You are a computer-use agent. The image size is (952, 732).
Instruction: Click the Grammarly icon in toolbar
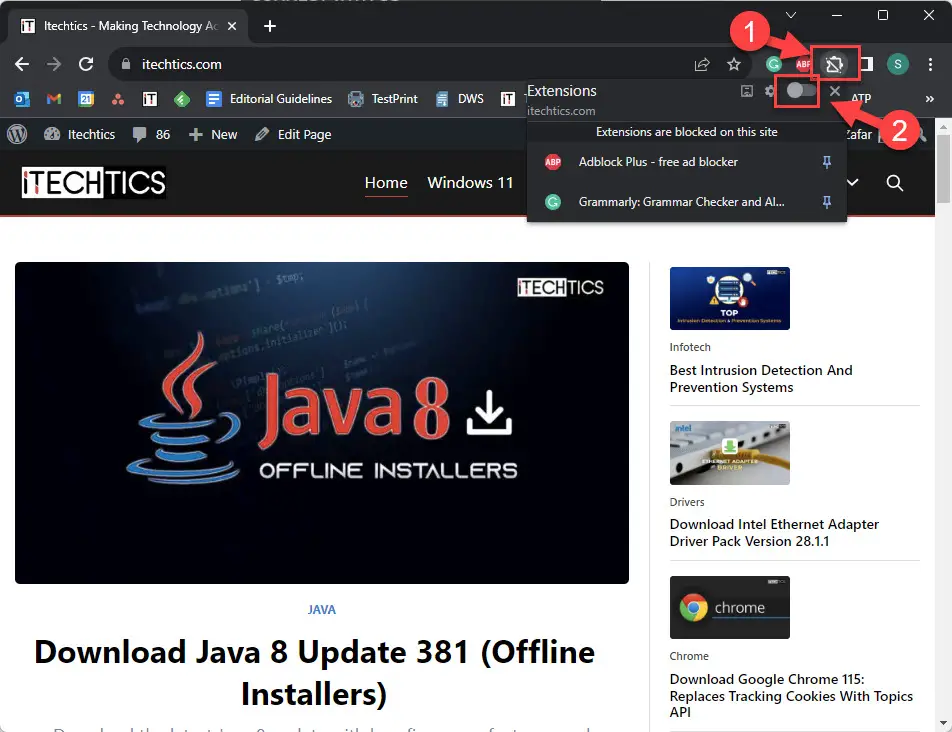tap(773, 65)
